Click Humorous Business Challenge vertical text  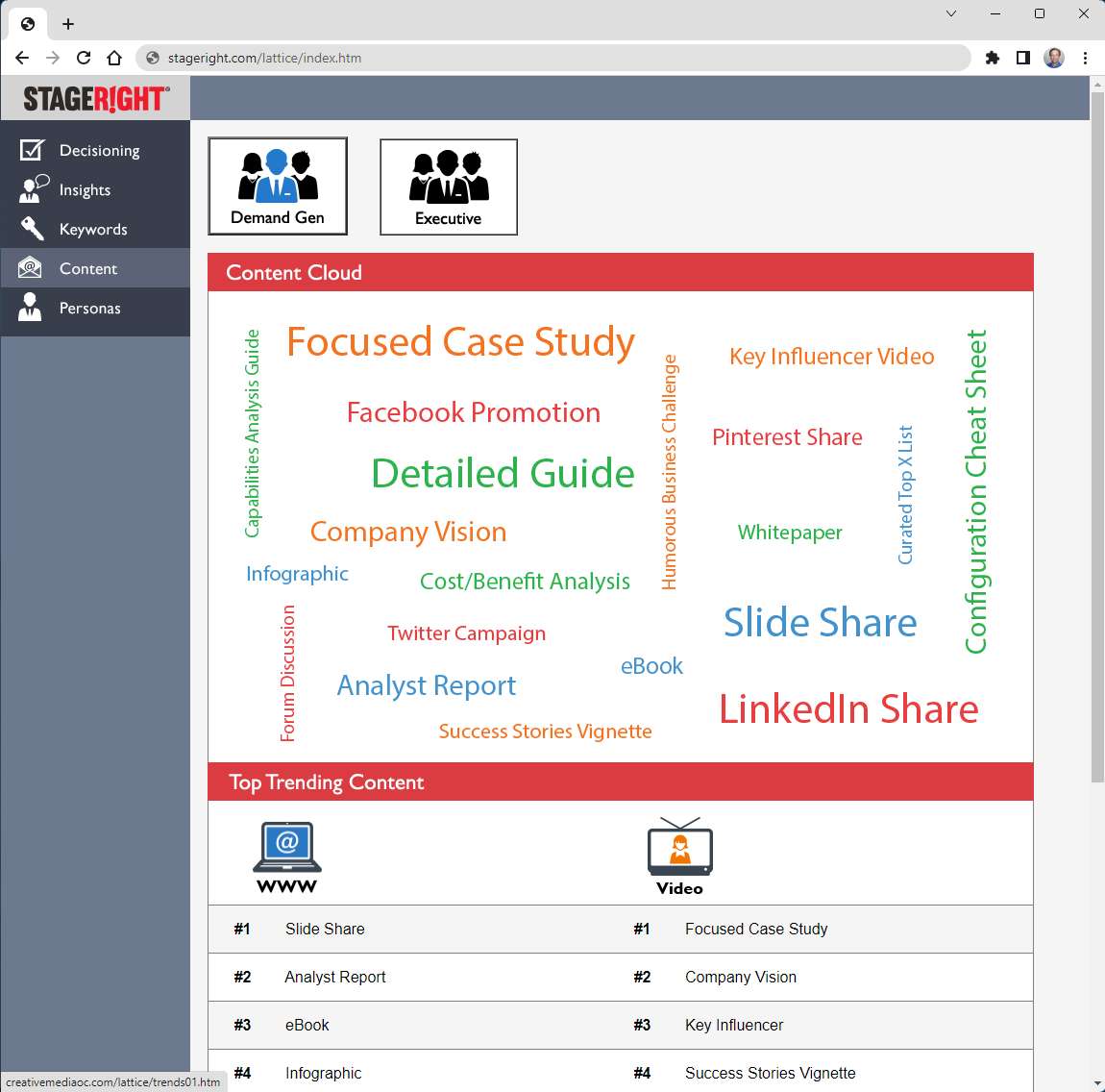pos(669,472)
